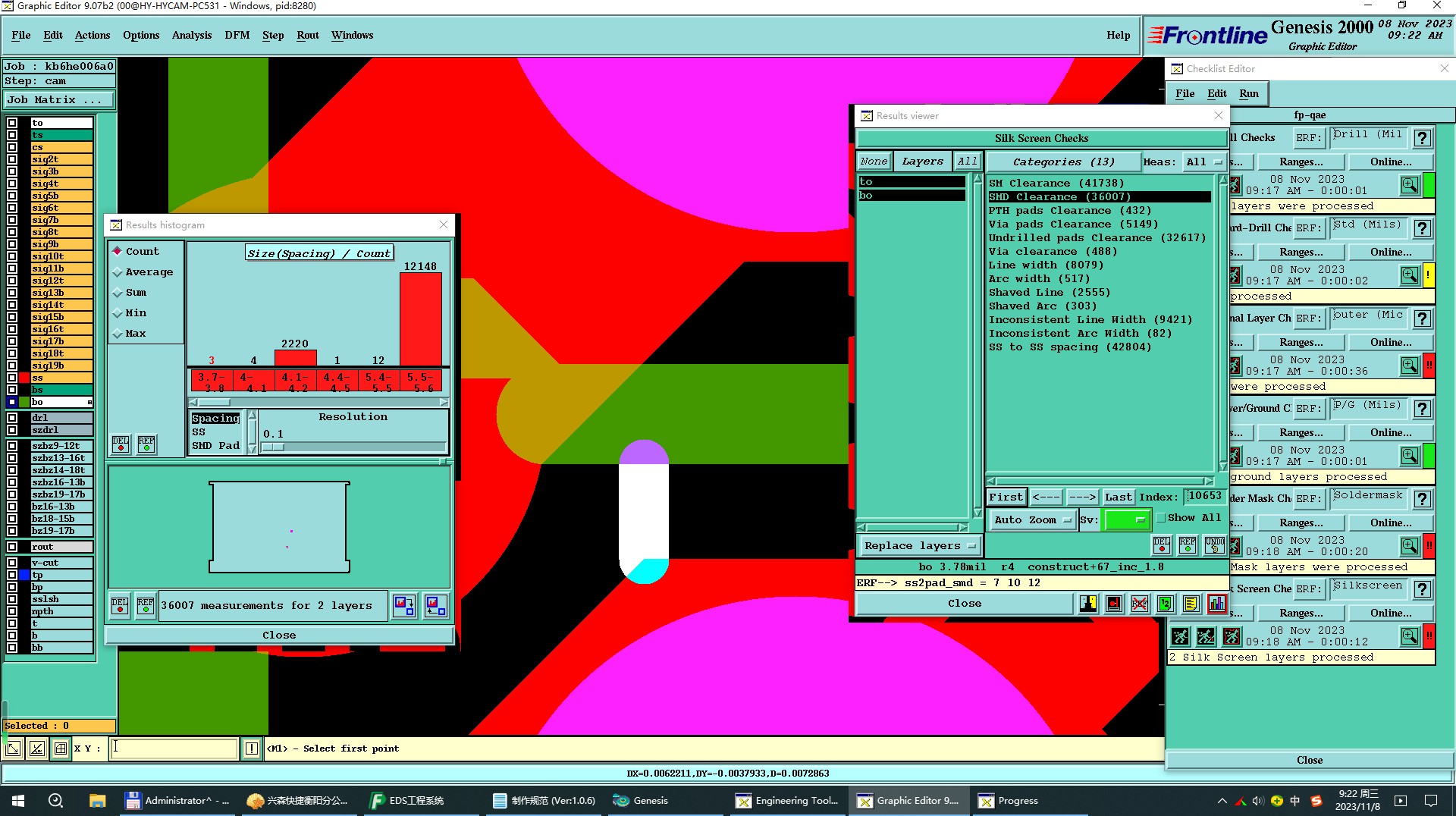
Task: Open the green Sv severity dropdown
Action: pyautogui.click(x=1128, y=519)
